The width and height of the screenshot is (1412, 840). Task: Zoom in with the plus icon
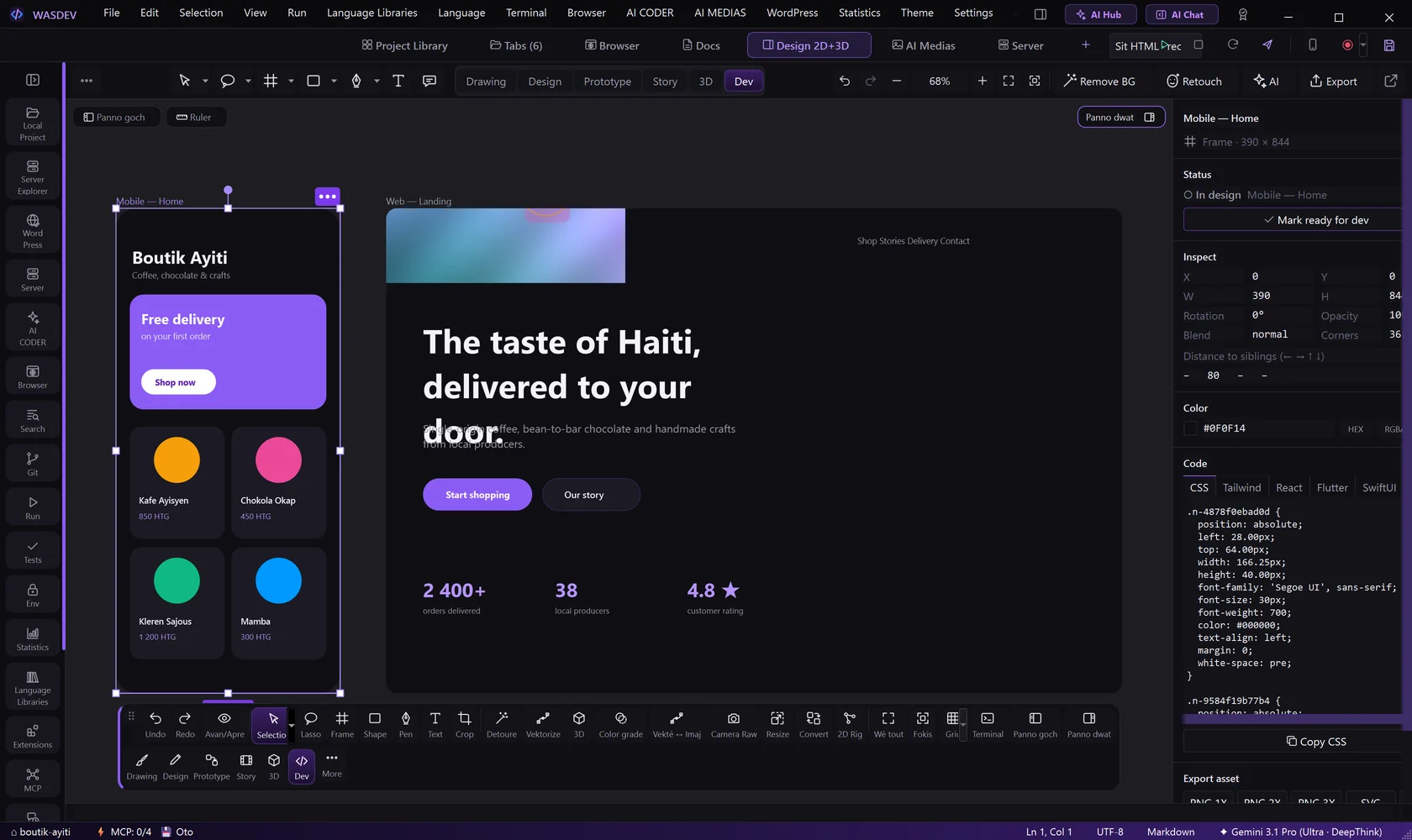[x=982, y=81]
